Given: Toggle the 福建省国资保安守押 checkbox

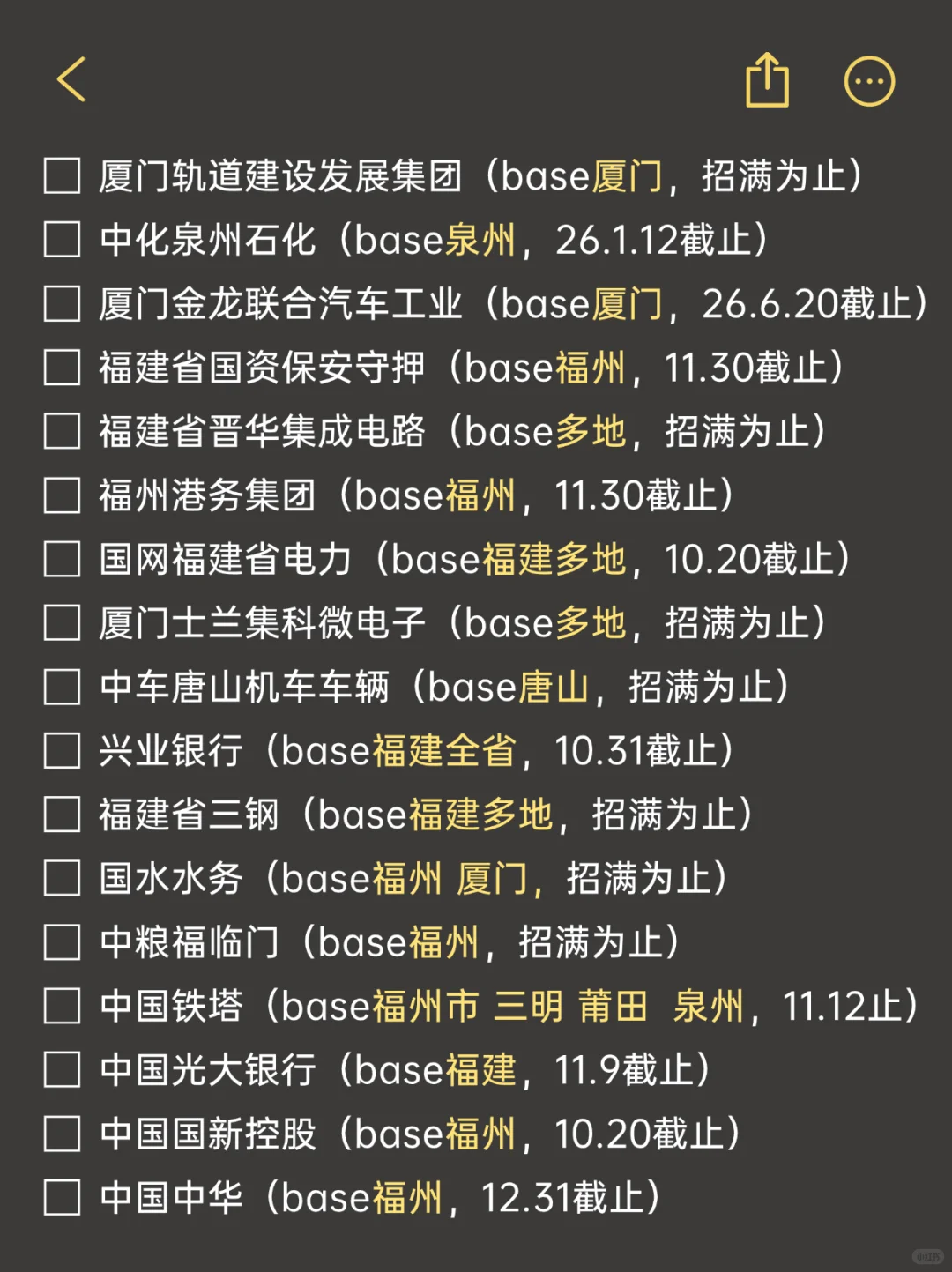Looking at the screenshot, I should [x=63, y=368].
